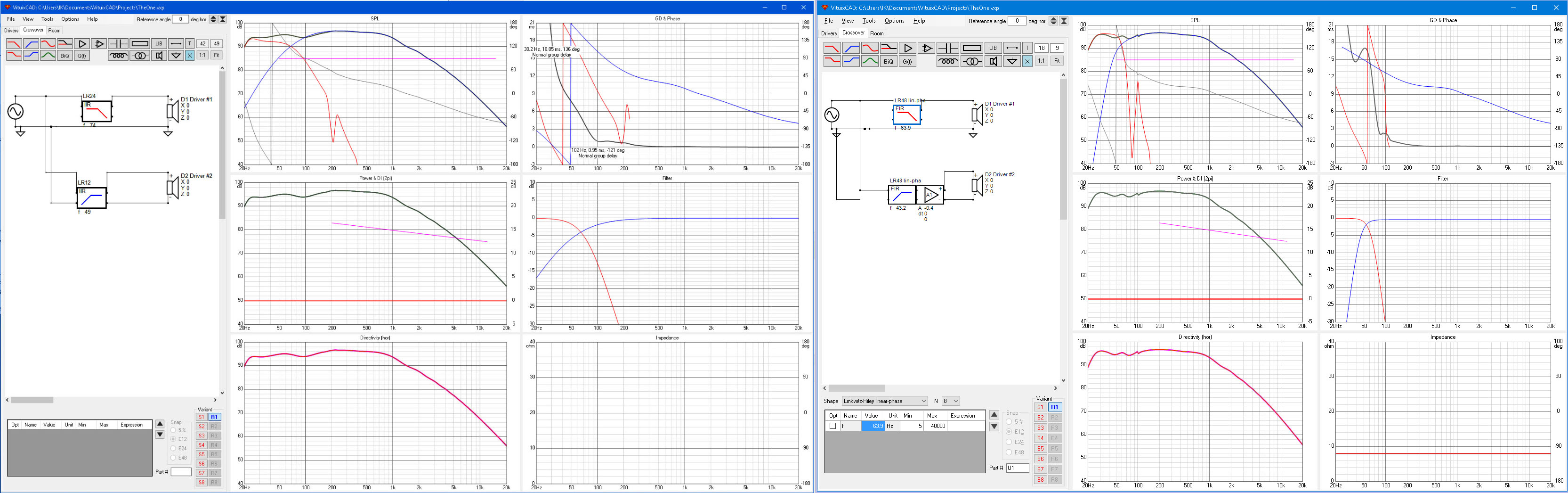
Task: Insert all-pass (red S-curve) block, left window
Action: 48,44
